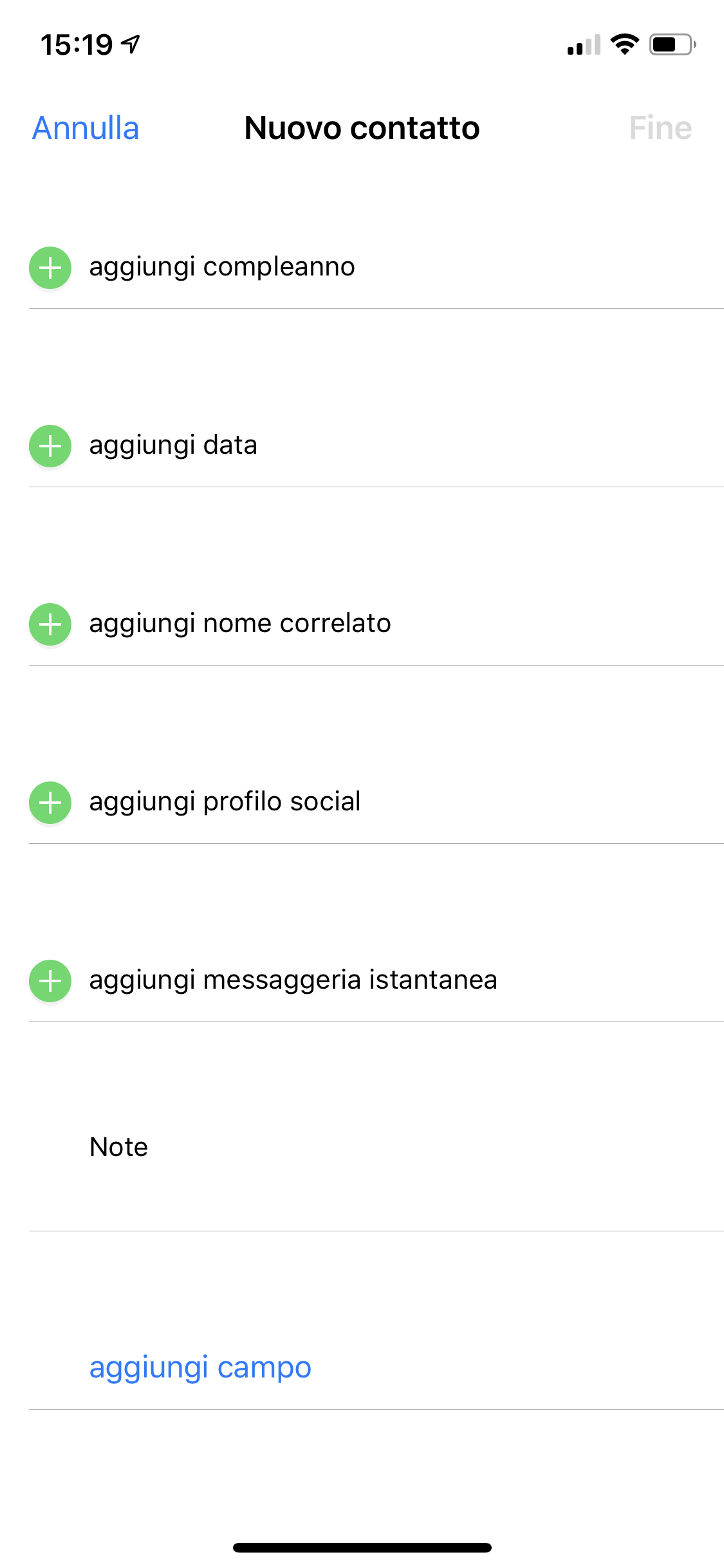Tap the aggiungi nome correlato label
The width and height of the screenshot is (724, 1568).
(240, 624)
